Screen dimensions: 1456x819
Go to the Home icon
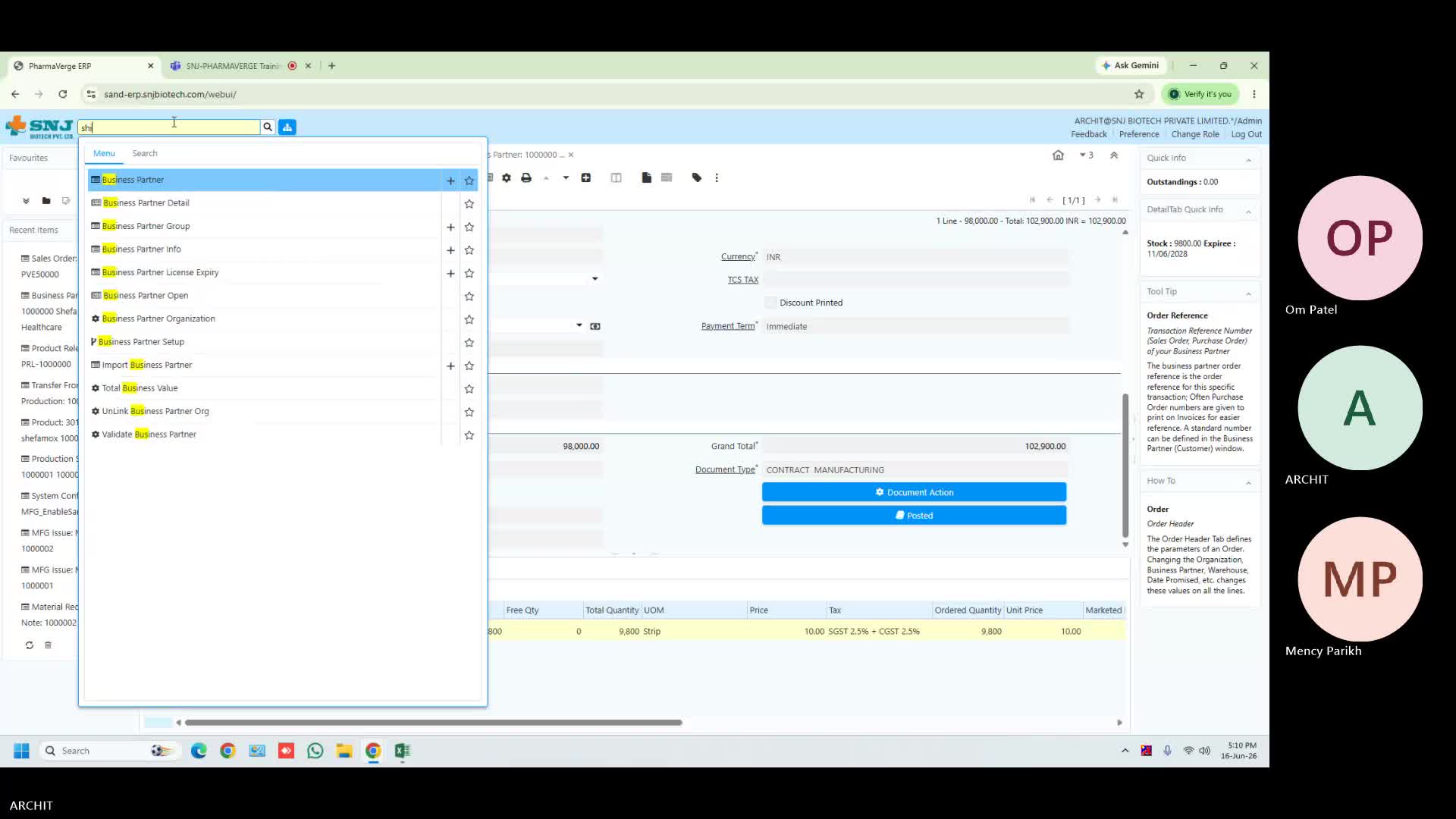tap(1058, 155)
